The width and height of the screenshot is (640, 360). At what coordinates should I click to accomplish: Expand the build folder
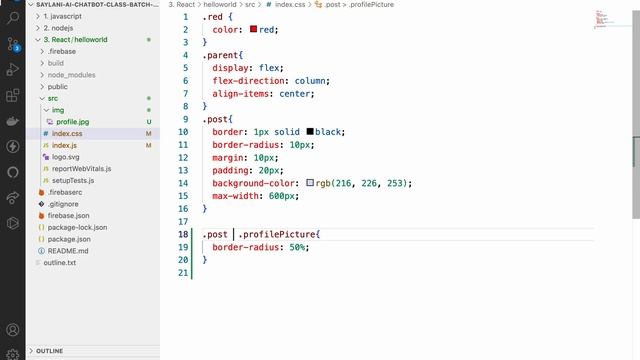(42, 63)
